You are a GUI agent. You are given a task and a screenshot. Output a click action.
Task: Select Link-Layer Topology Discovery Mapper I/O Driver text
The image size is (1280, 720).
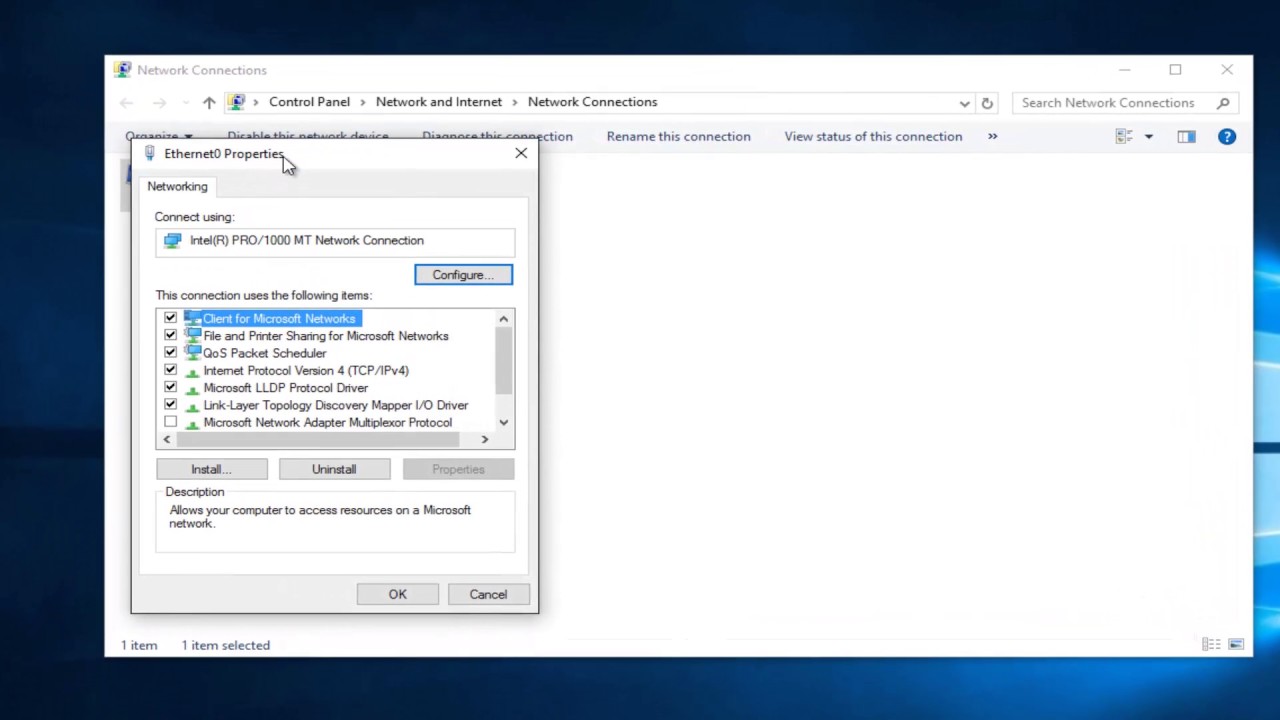pos(336,405)
